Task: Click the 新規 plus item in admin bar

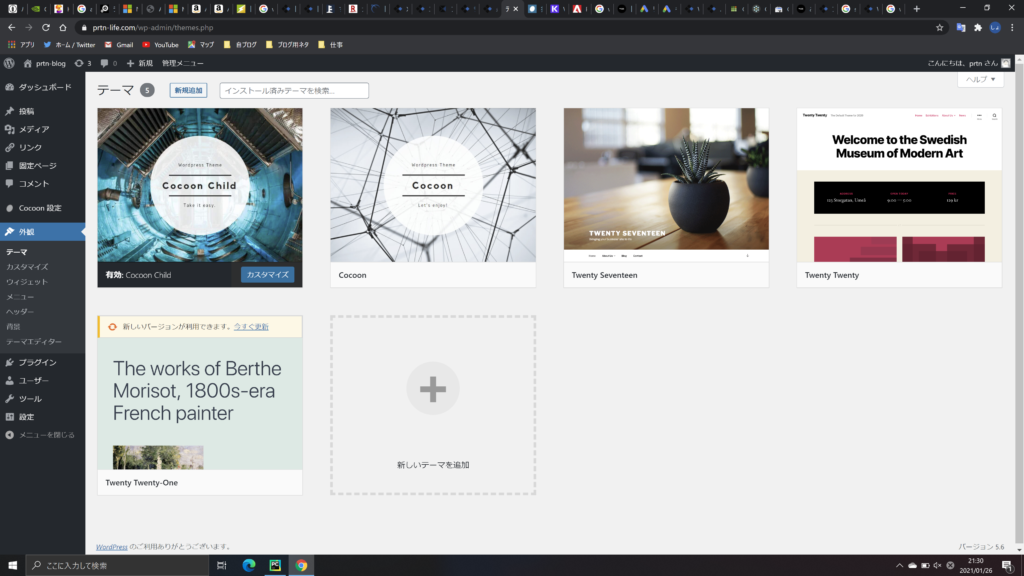Action: click(x=139, y=63)
